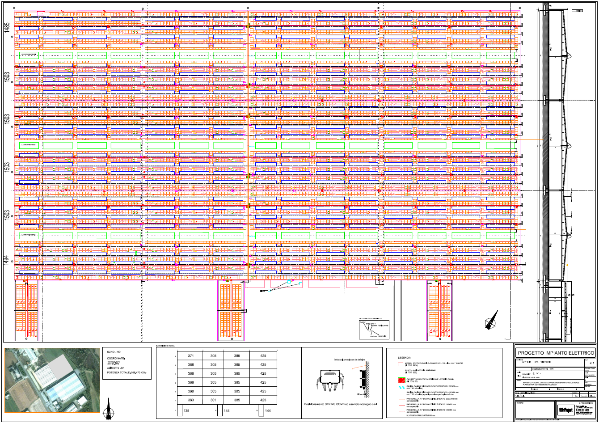Click the tilted north arrow in the plan
599x423 pixels.
click(492, 320)
